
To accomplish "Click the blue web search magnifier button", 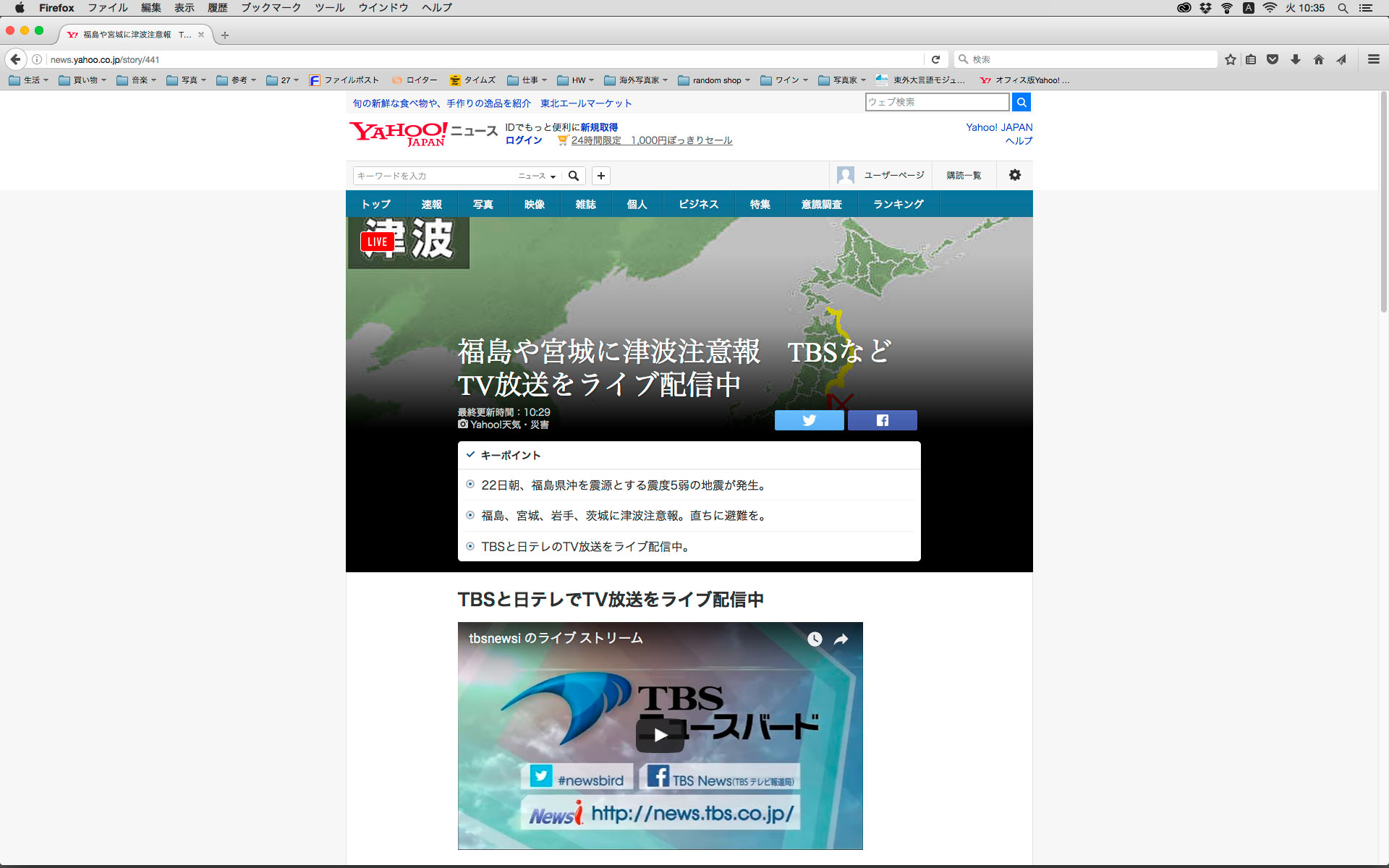I will tap(1021, 102).
